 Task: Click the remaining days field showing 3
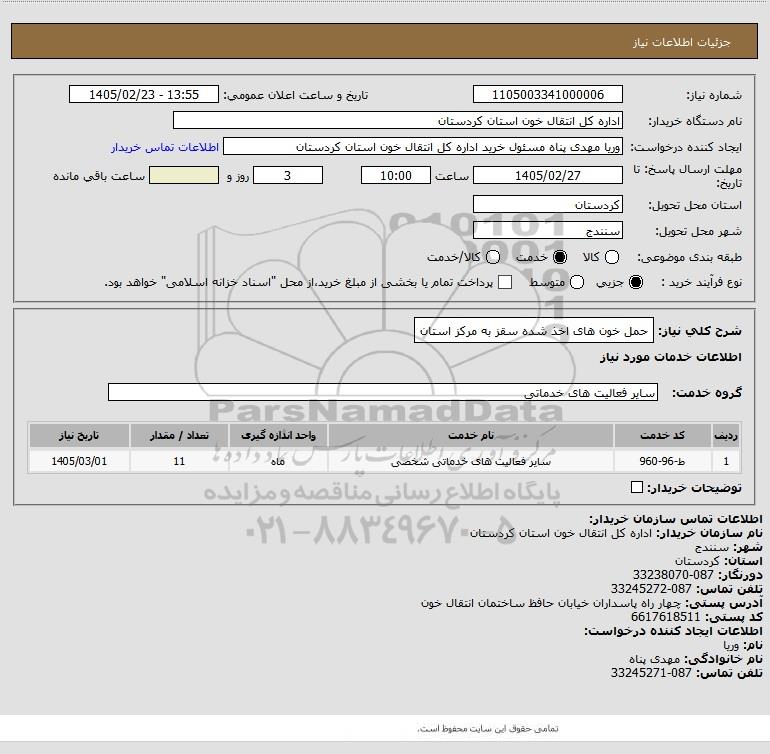coord(288,175)
